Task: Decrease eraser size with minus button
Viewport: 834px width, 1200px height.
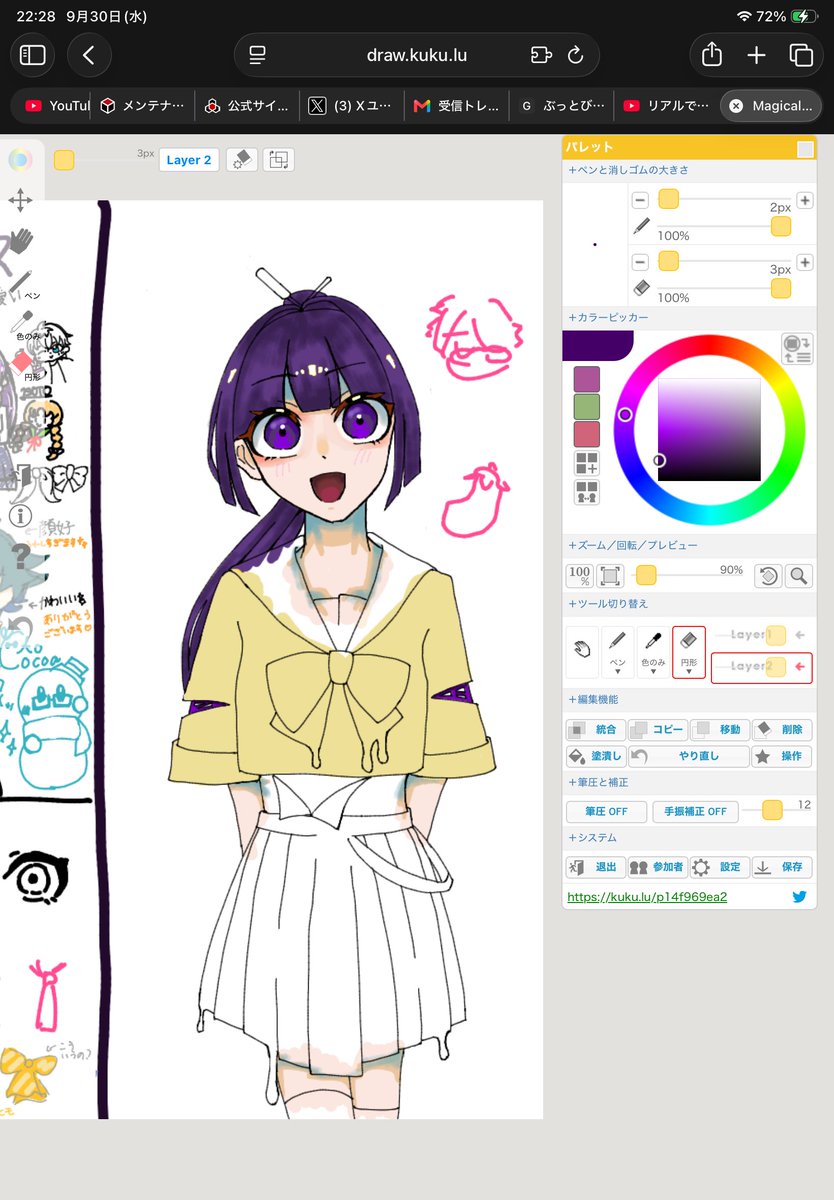Action: 640,262
